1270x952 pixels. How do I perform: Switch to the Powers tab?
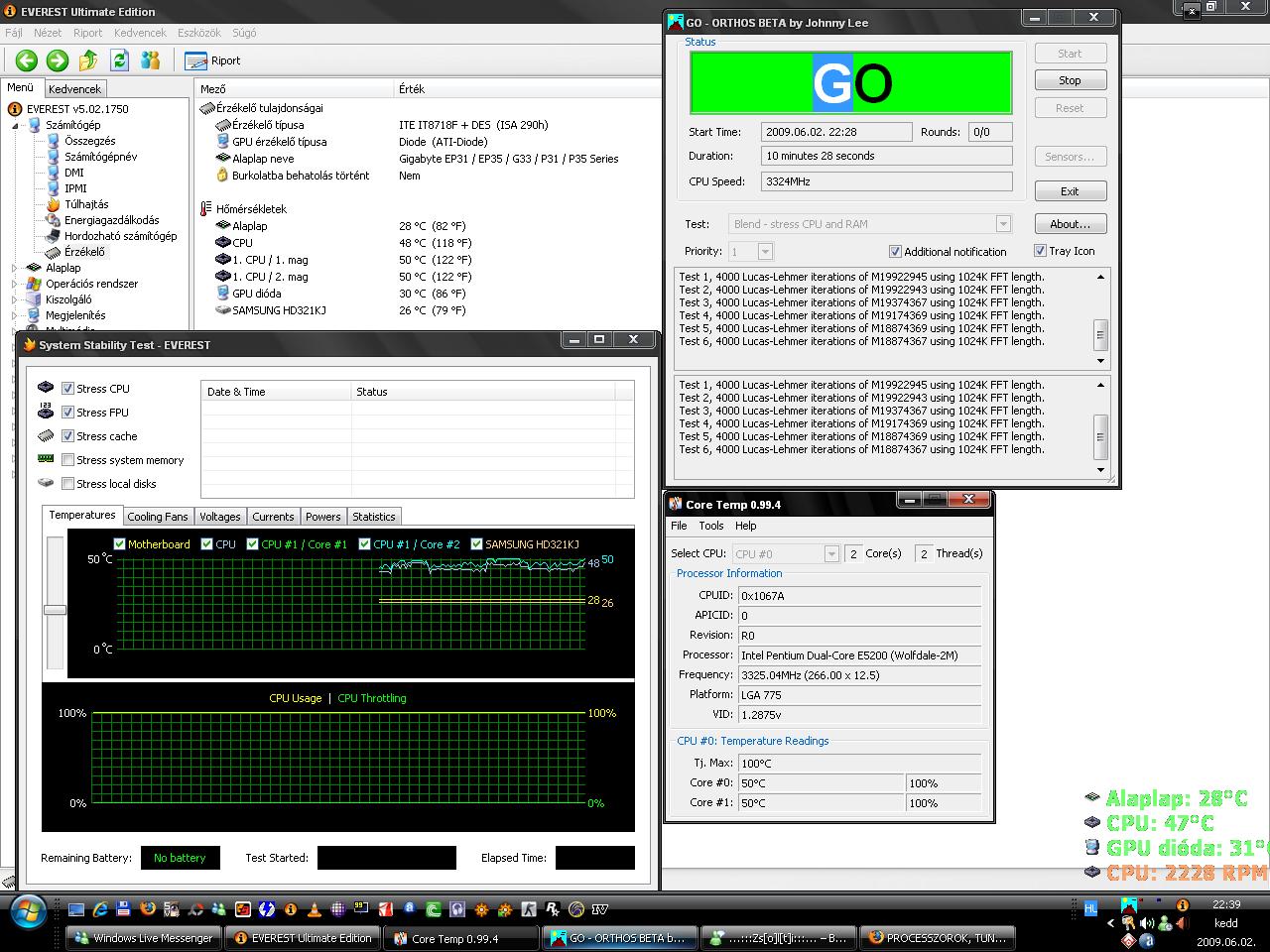[322, 517]
